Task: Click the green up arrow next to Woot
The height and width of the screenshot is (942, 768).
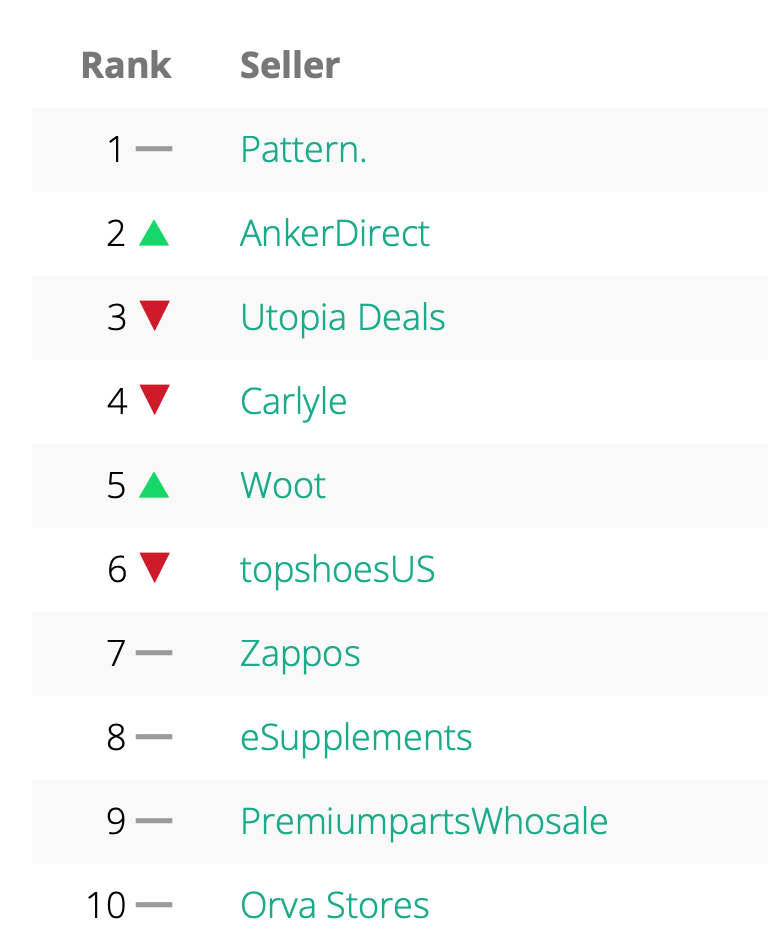Action: (x=154, y=485)
